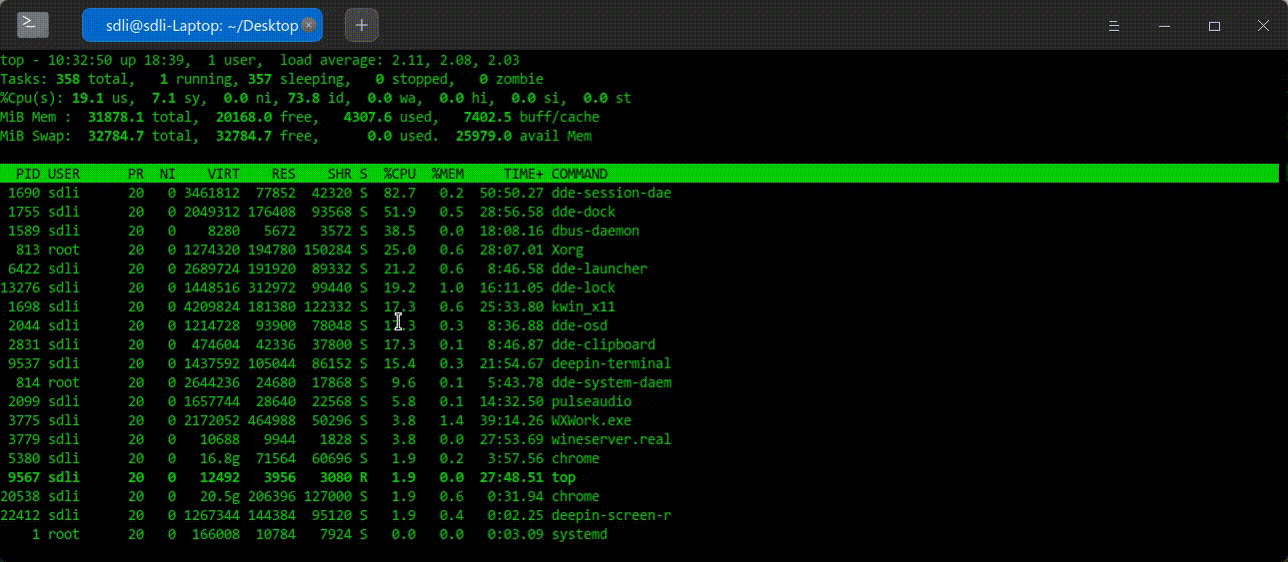Click the deepin-terminal process name
Screen dimensions: 1288x562
(612, 364)
